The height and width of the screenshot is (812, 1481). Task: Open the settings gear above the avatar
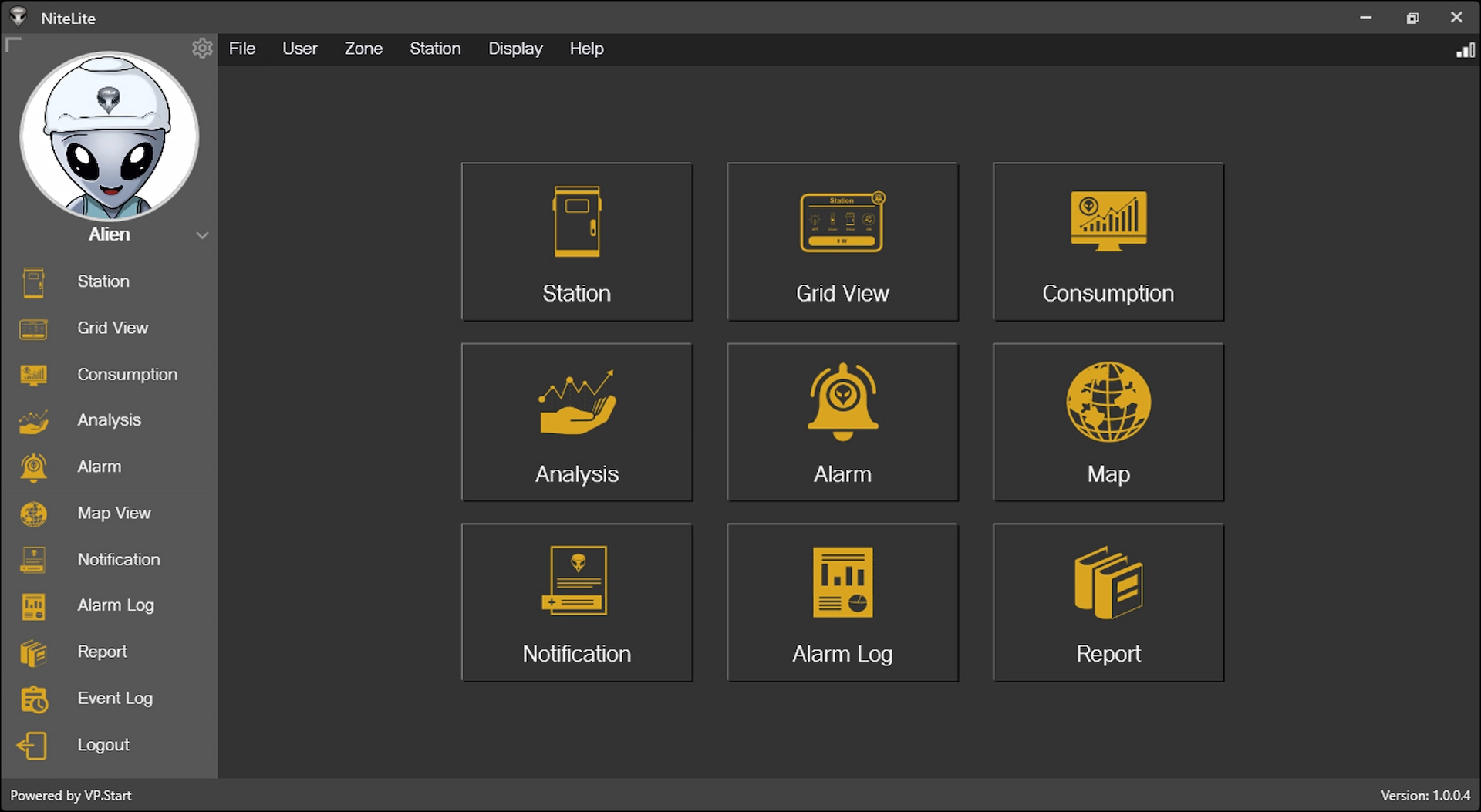click(x=202, y=48)
